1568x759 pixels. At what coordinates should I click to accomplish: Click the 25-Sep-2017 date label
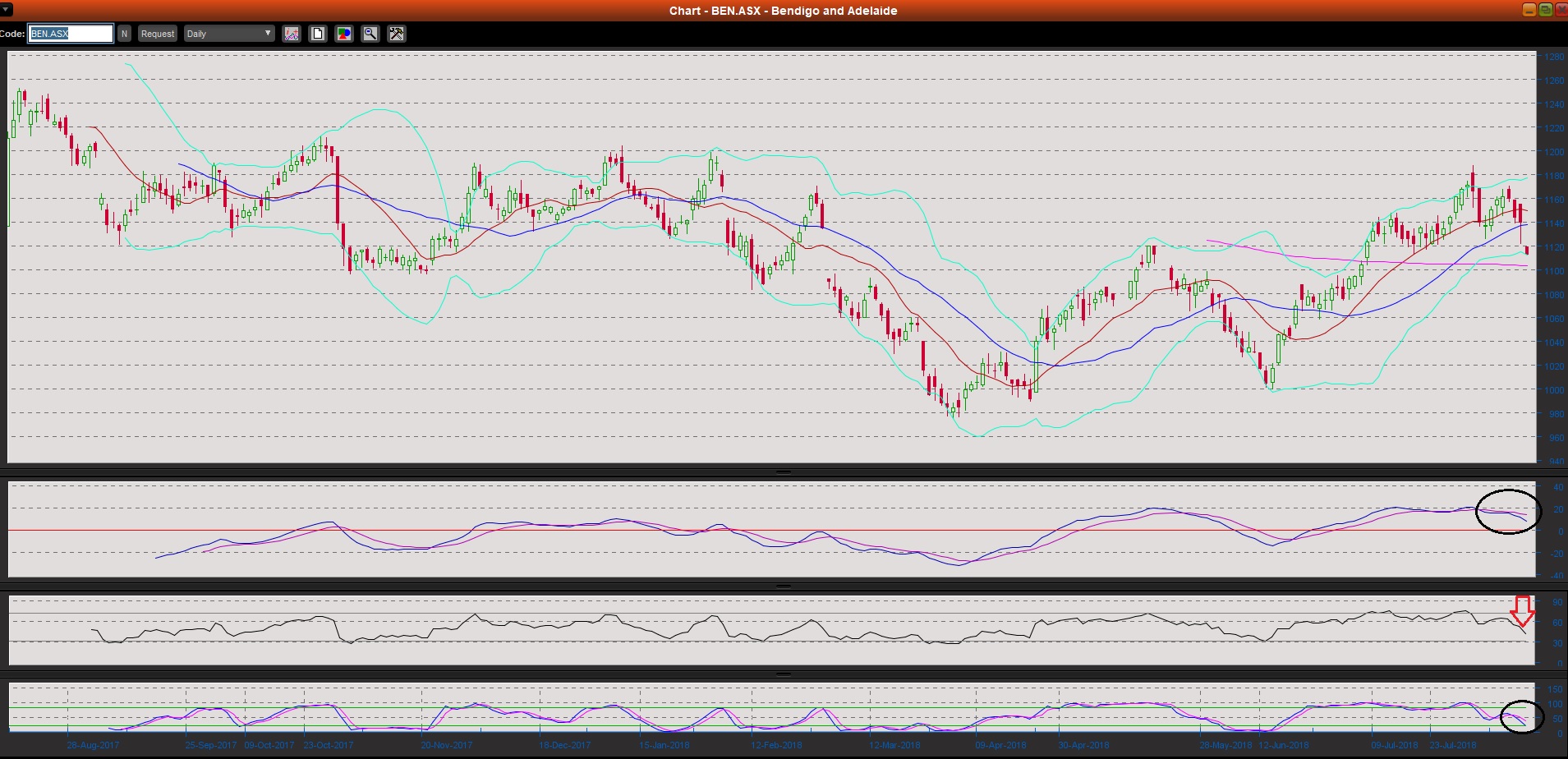click(x=211, y=746)
